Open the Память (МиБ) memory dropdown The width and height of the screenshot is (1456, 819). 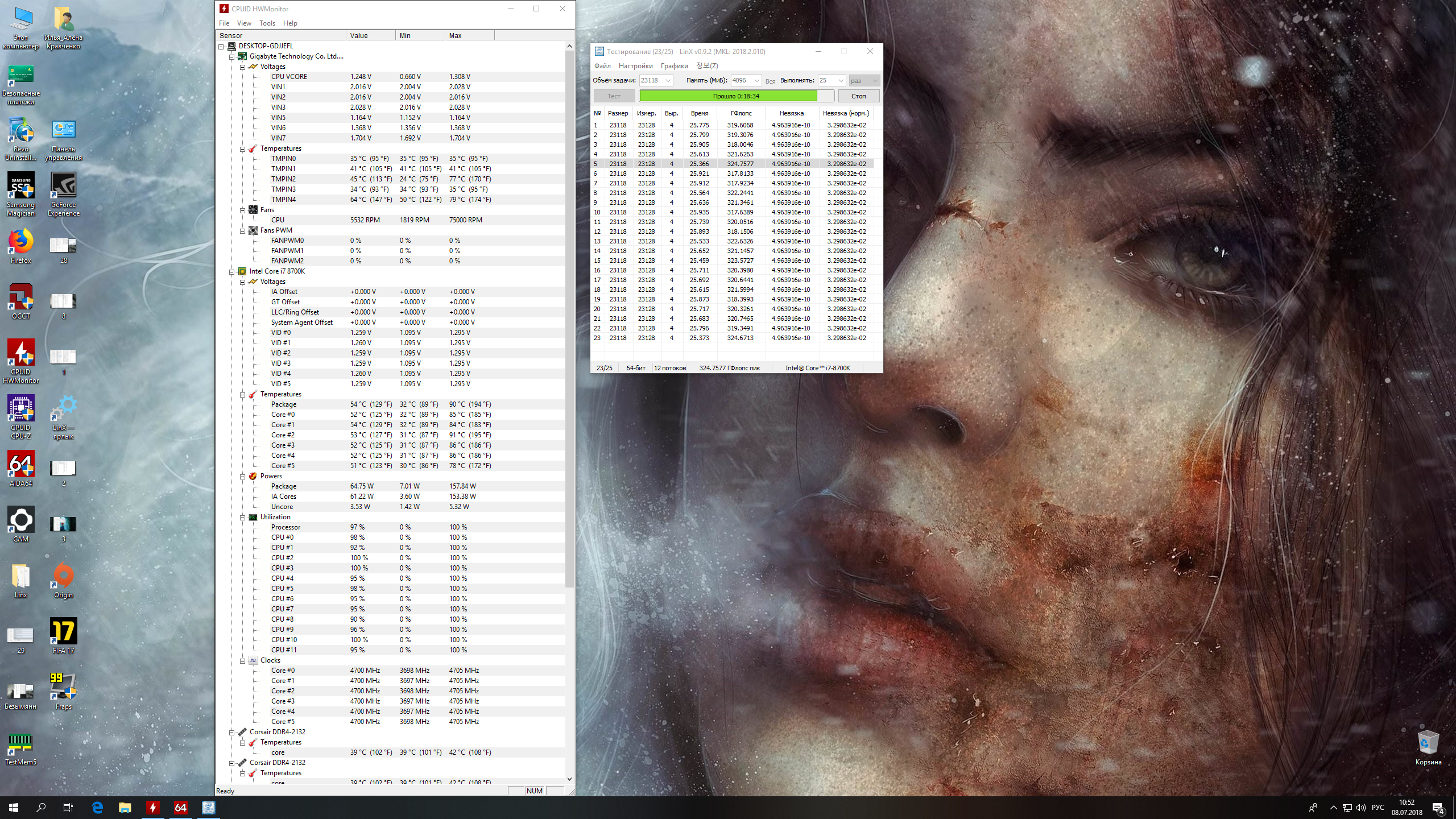point(756,81)
